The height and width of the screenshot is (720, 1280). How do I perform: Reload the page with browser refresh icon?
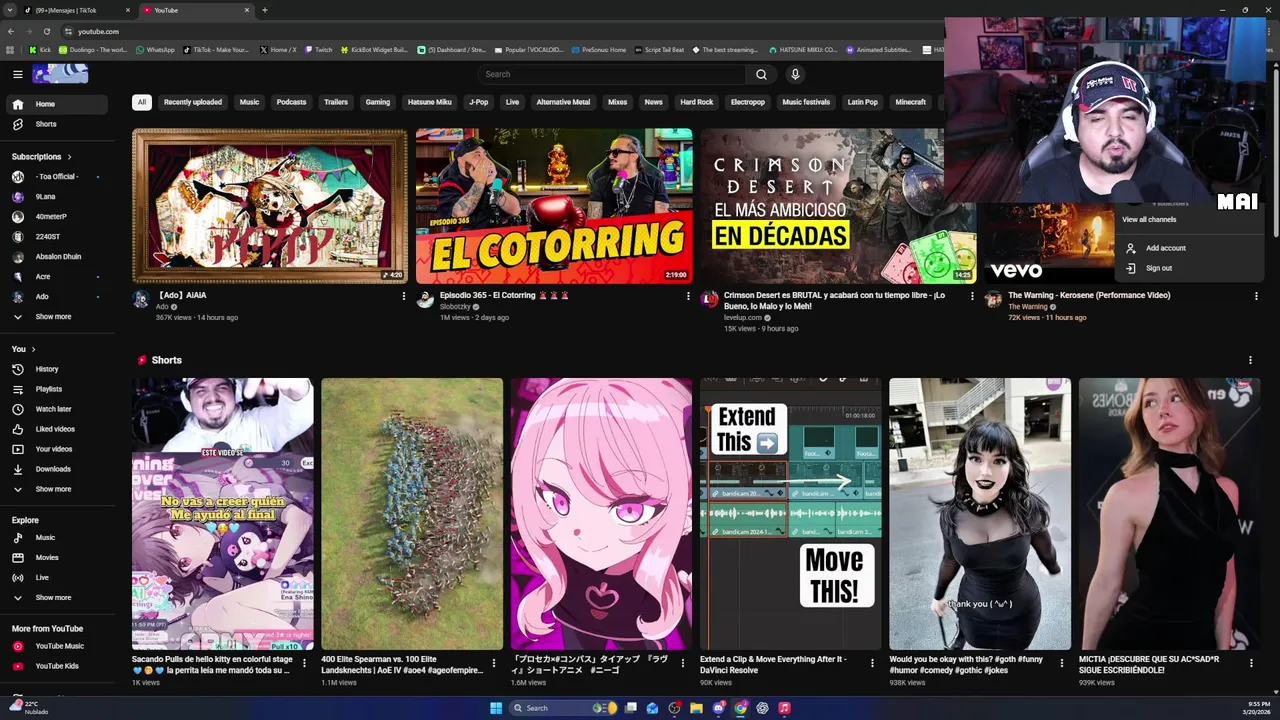[x=46, y=31]
